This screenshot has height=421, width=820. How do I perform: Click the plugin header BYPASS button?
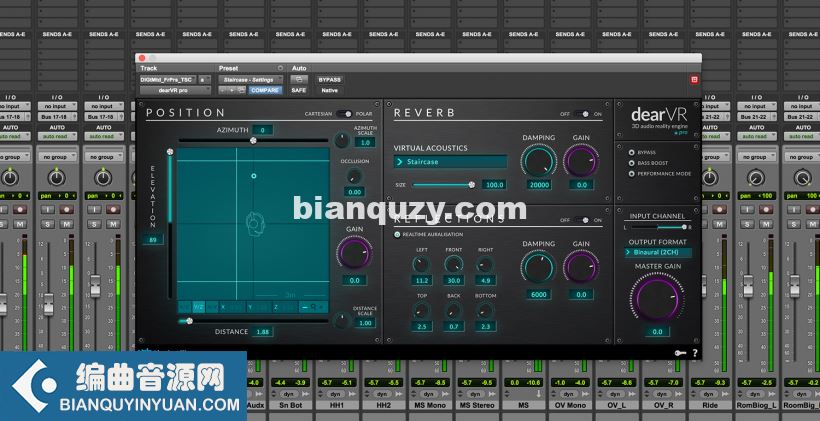[x=329, y=79]
